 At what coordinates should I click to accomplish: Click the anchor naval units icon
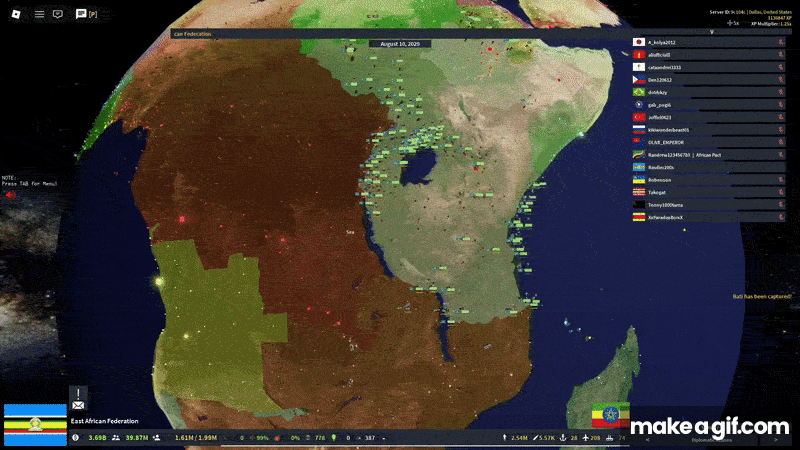[563, 437]
